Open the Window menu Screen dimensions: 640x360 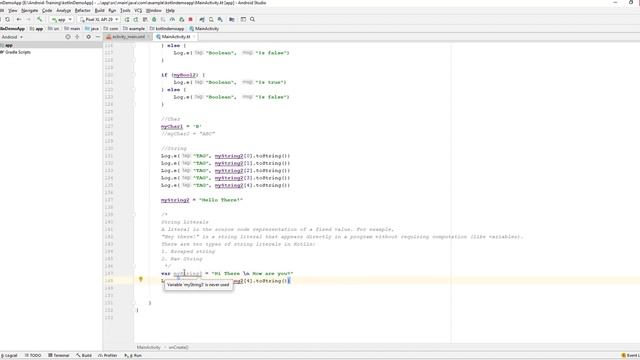[x=153, y=10]
